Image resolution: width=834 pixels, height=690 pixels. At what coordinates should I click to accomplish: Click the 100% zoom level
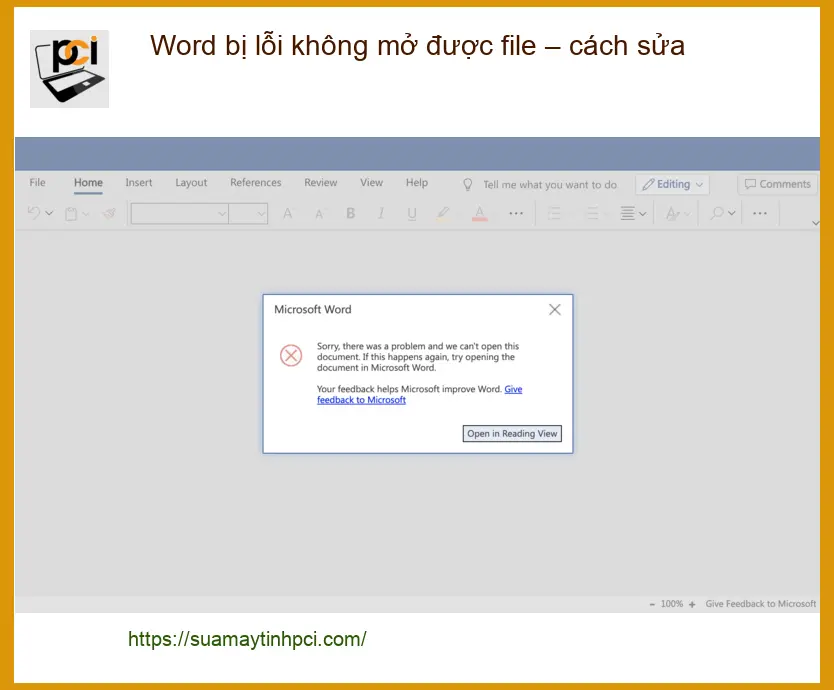click(x=672, y=604)
